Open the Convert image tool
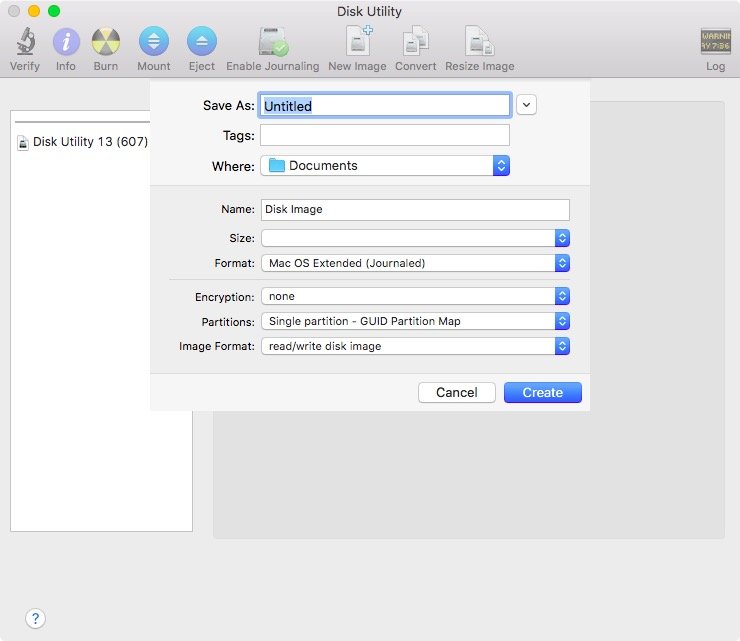740x641 pixels. (416, 42)
